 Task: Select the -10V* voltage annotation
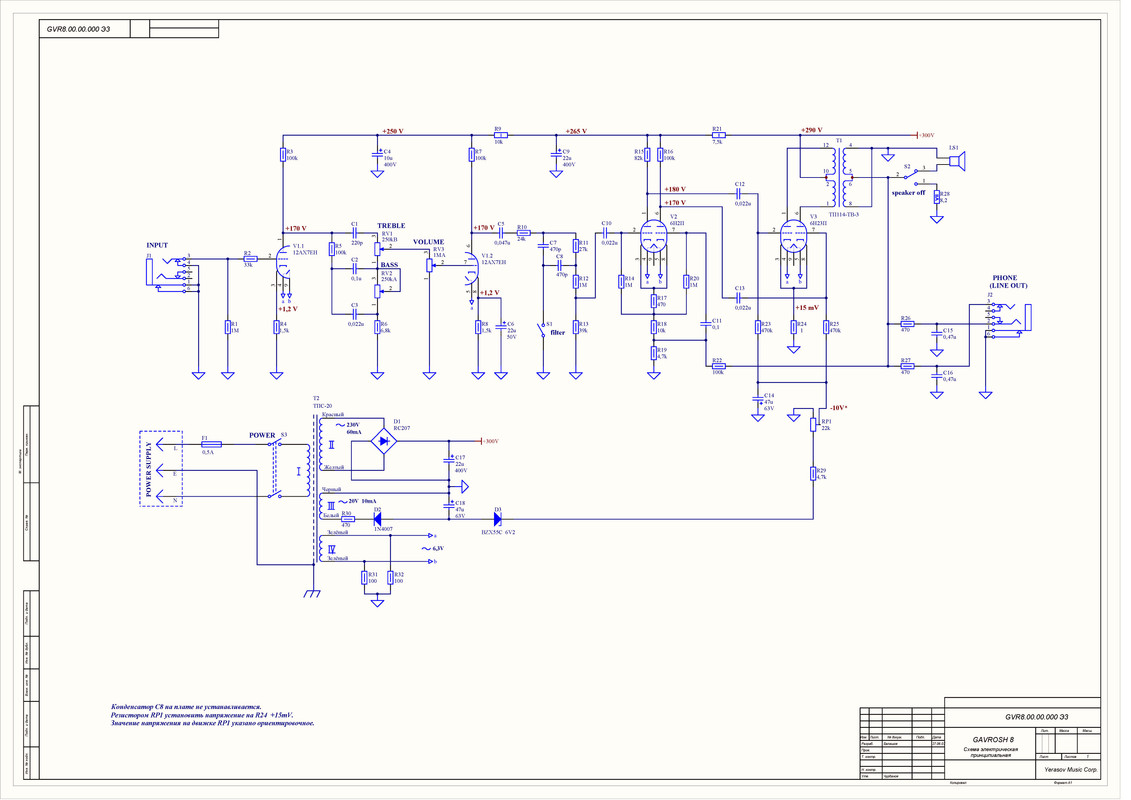(x=839, y=408)
